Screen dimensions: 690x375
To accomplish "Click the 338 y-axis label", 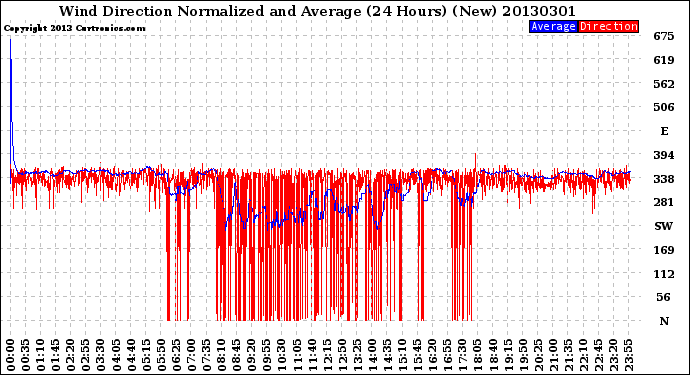I will pyautogui.click(x=664, y=179).
